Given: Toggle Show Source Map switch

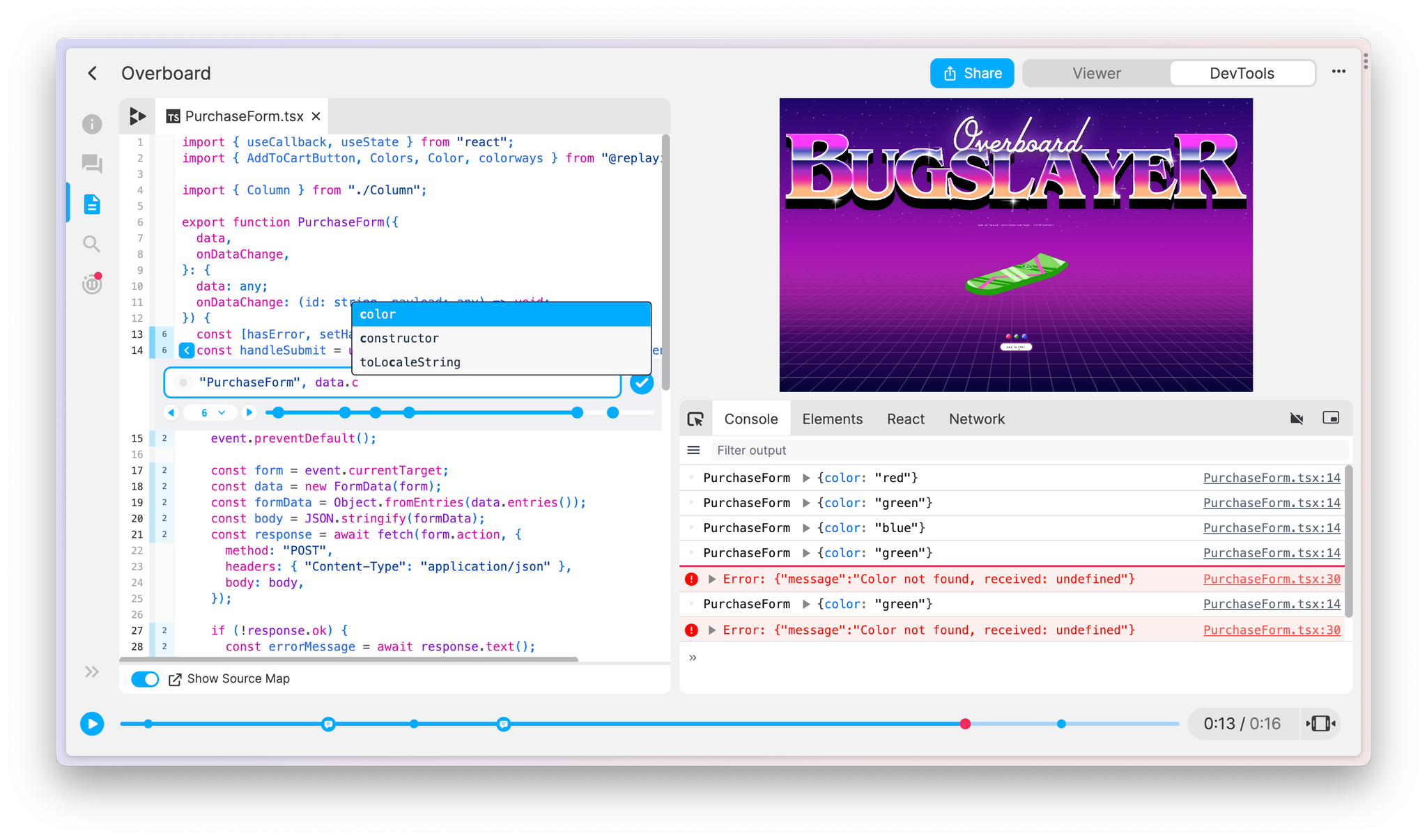Looking at the screenshot, I should [x=145, y=679].
